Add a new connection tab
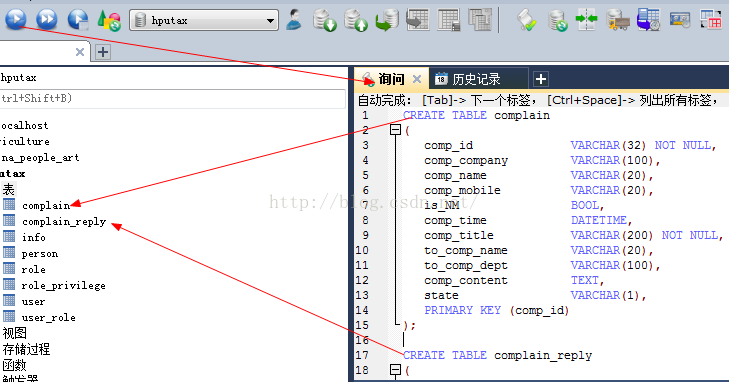This screenshot has height=382, width=729. click(103, 52)
